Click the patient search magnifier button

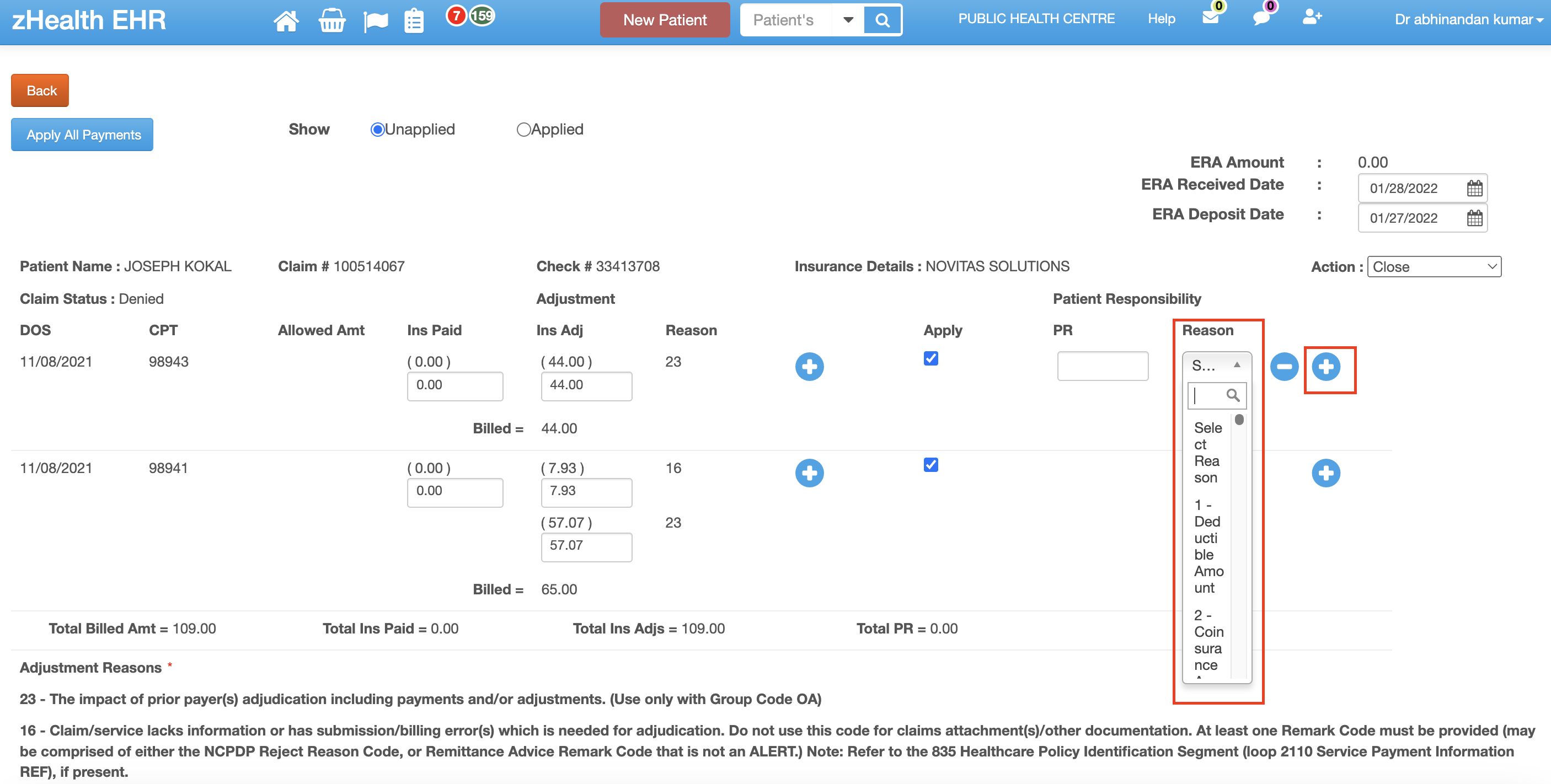(882, 20)
